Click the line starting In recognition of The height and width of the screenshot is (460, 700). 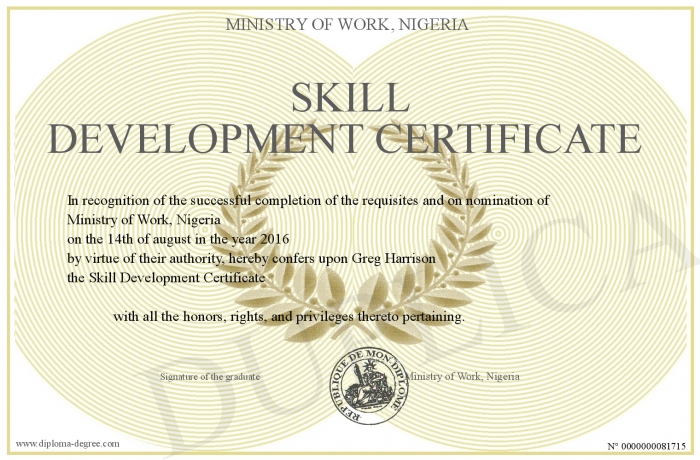coord(309,201)
